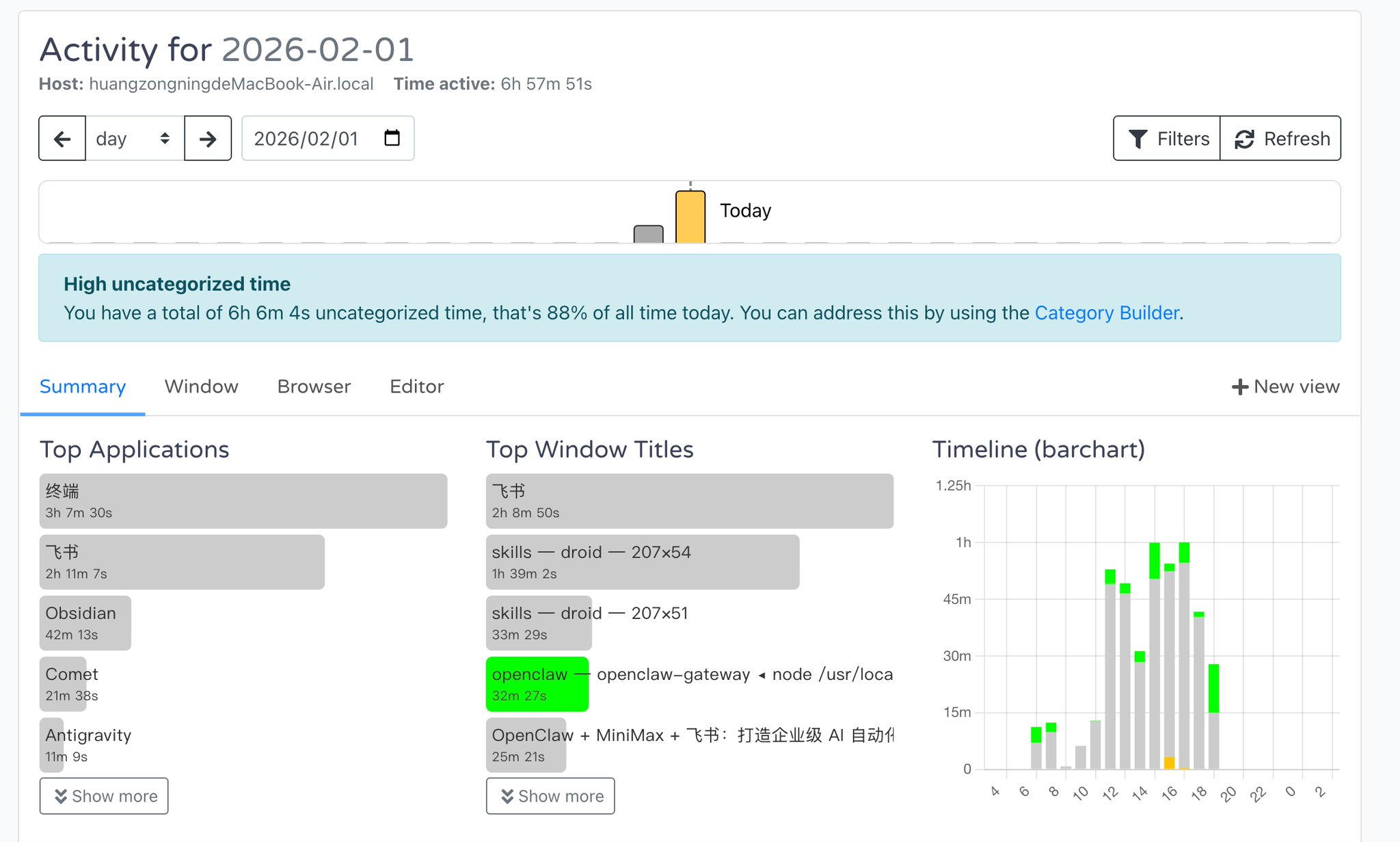
Task: Open the day period selector dropdown
Action: [135, 139]
